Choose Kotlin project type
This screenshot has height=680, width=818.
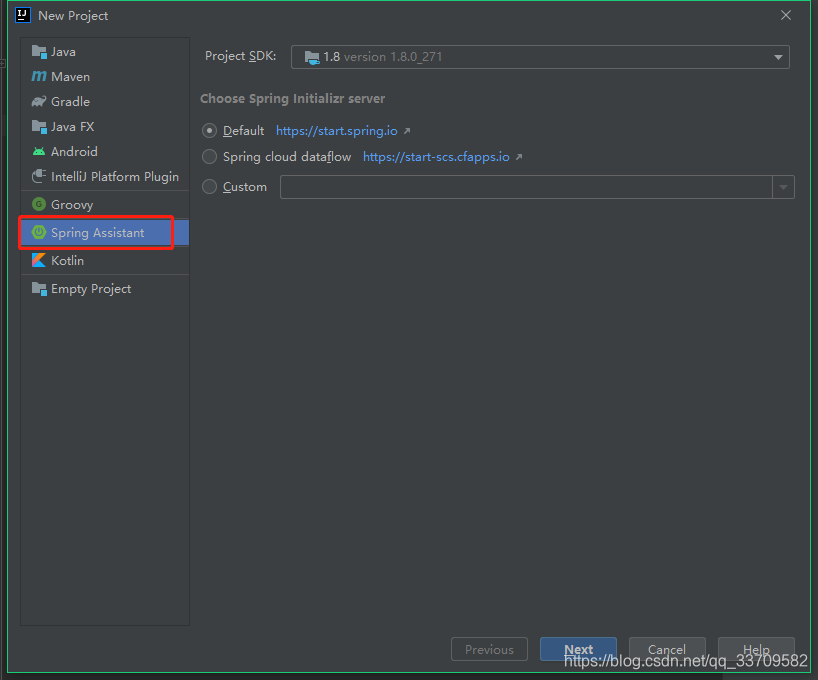(x=105, y=260)
